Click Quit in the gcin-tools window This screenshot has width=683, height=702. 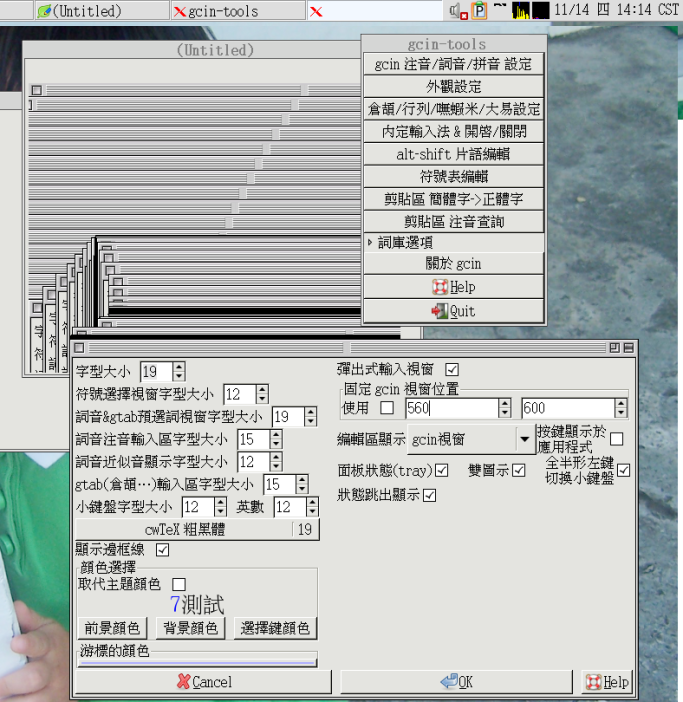tap(454, 311)
